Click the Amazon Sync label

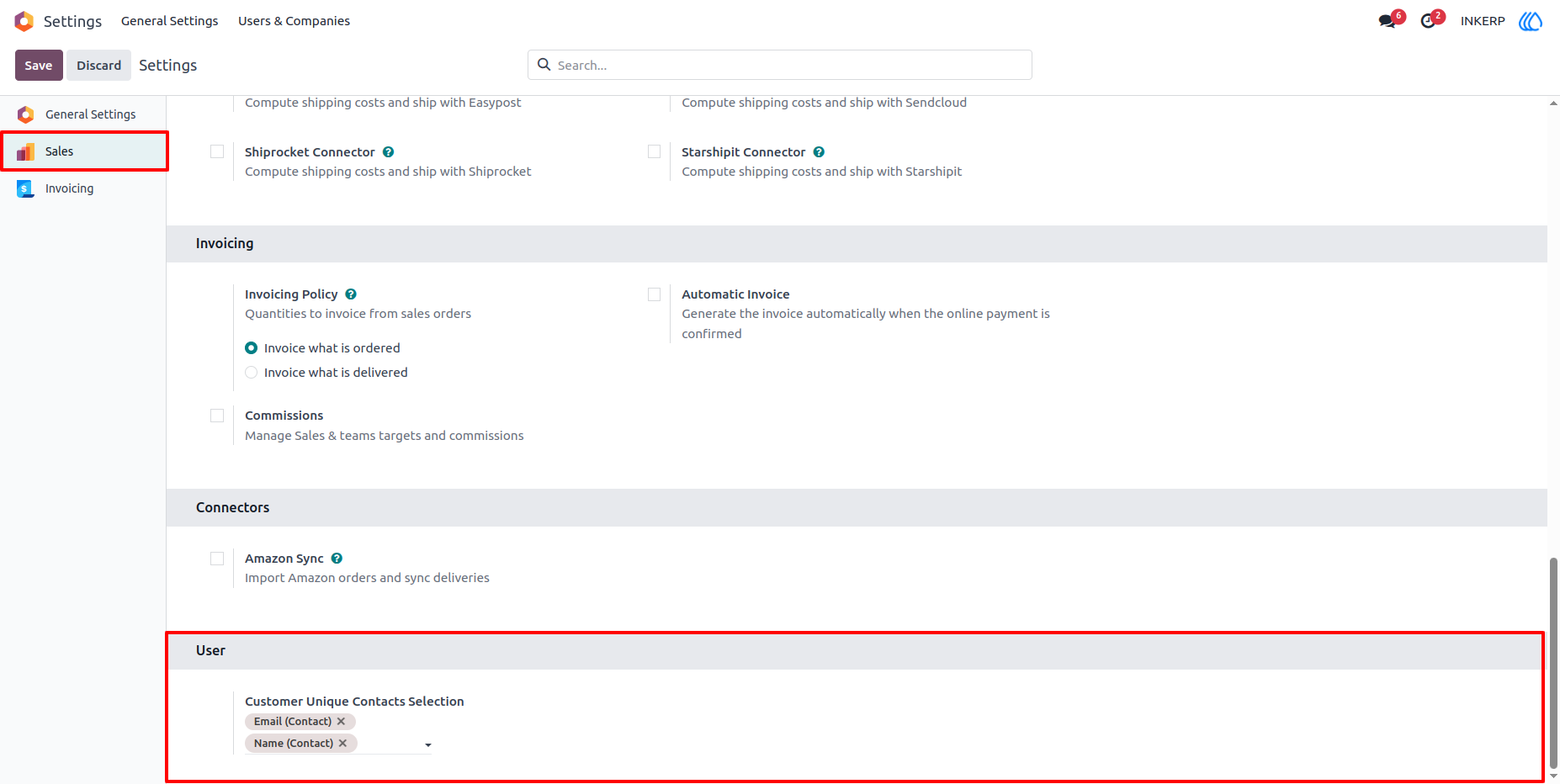click(x=284, y=559)
